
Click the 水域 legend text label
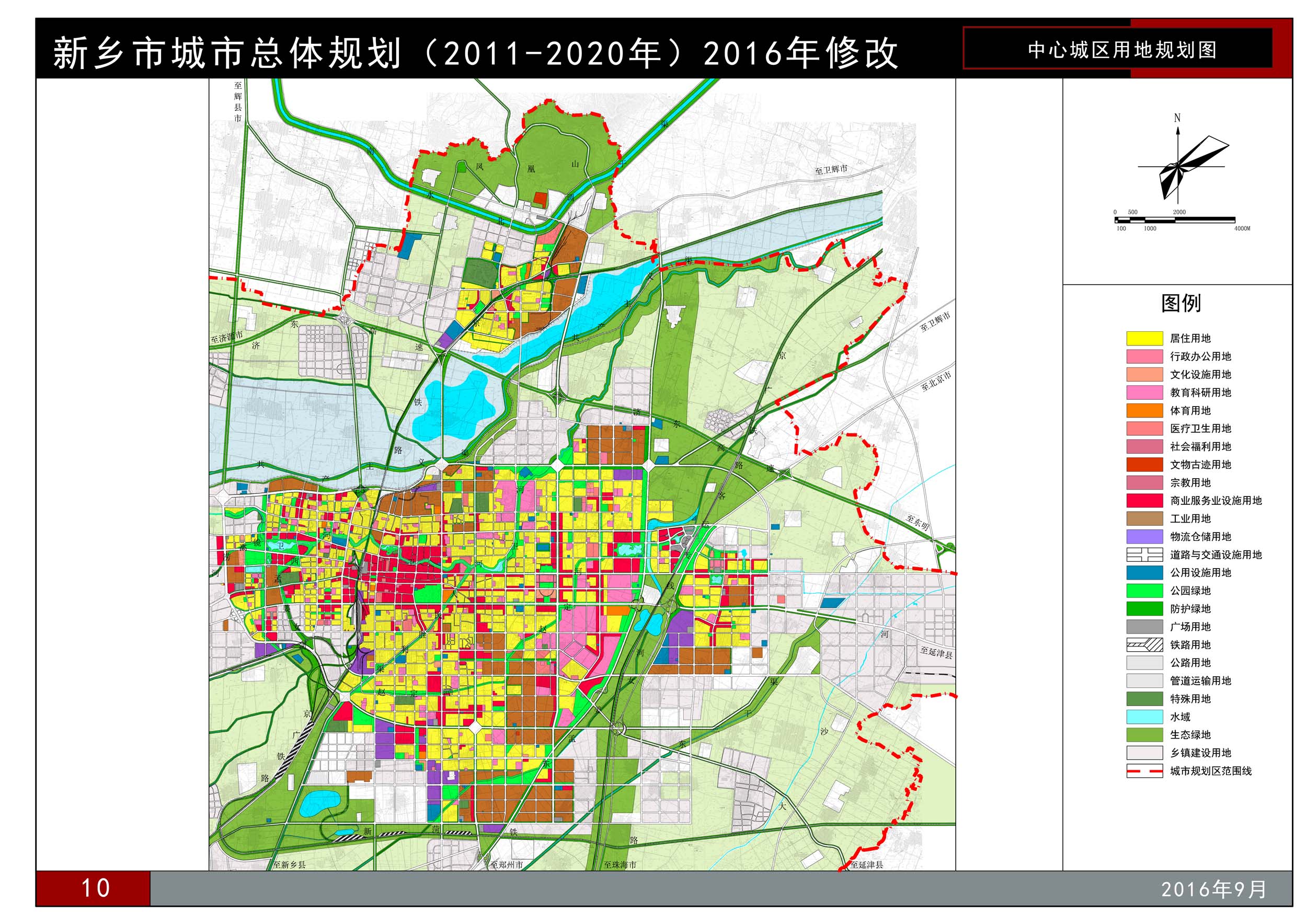point(1180,717)
